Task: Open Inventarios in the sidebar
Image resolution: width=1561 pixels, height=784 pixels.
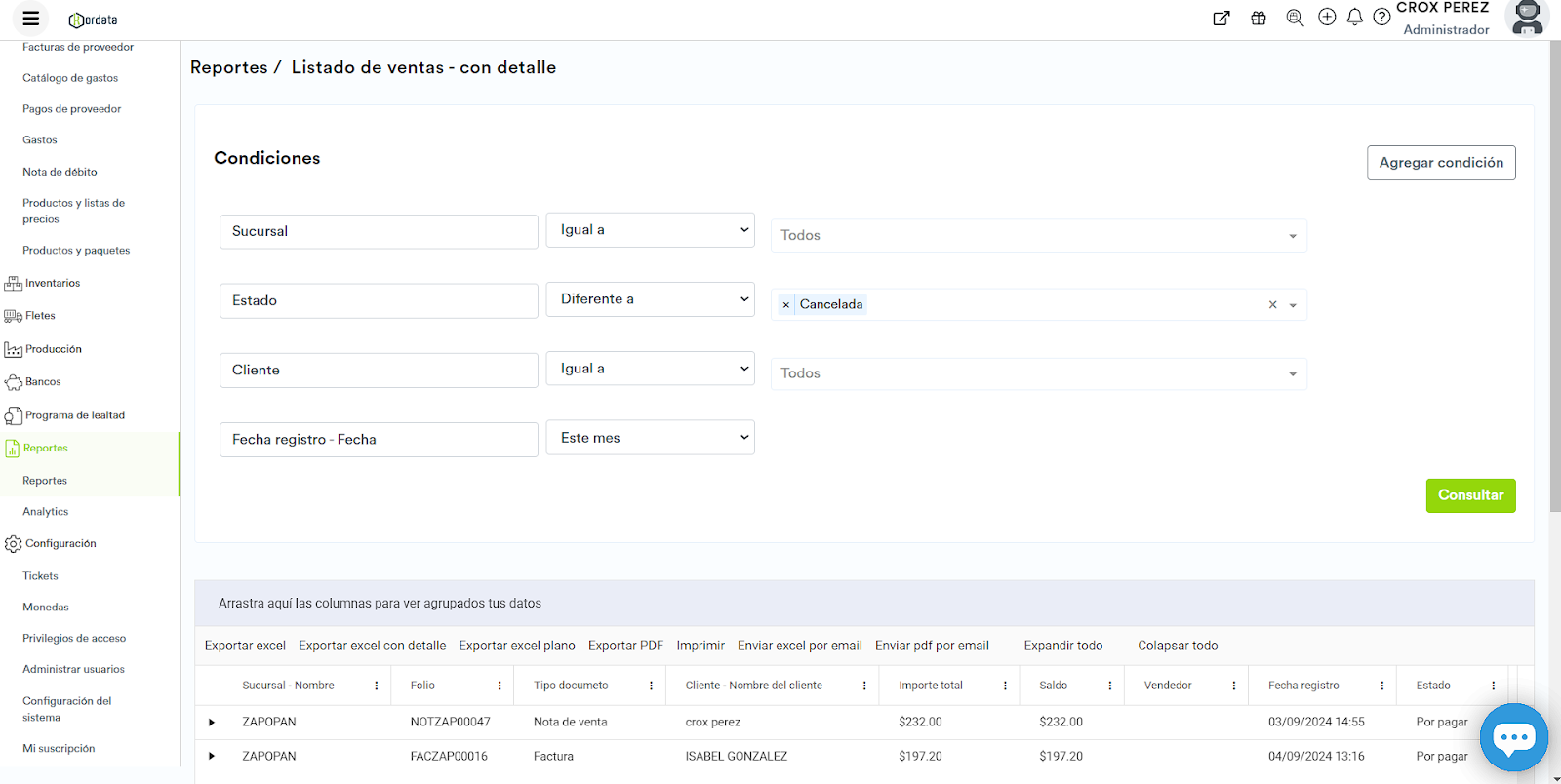Action: coord(53,283)
